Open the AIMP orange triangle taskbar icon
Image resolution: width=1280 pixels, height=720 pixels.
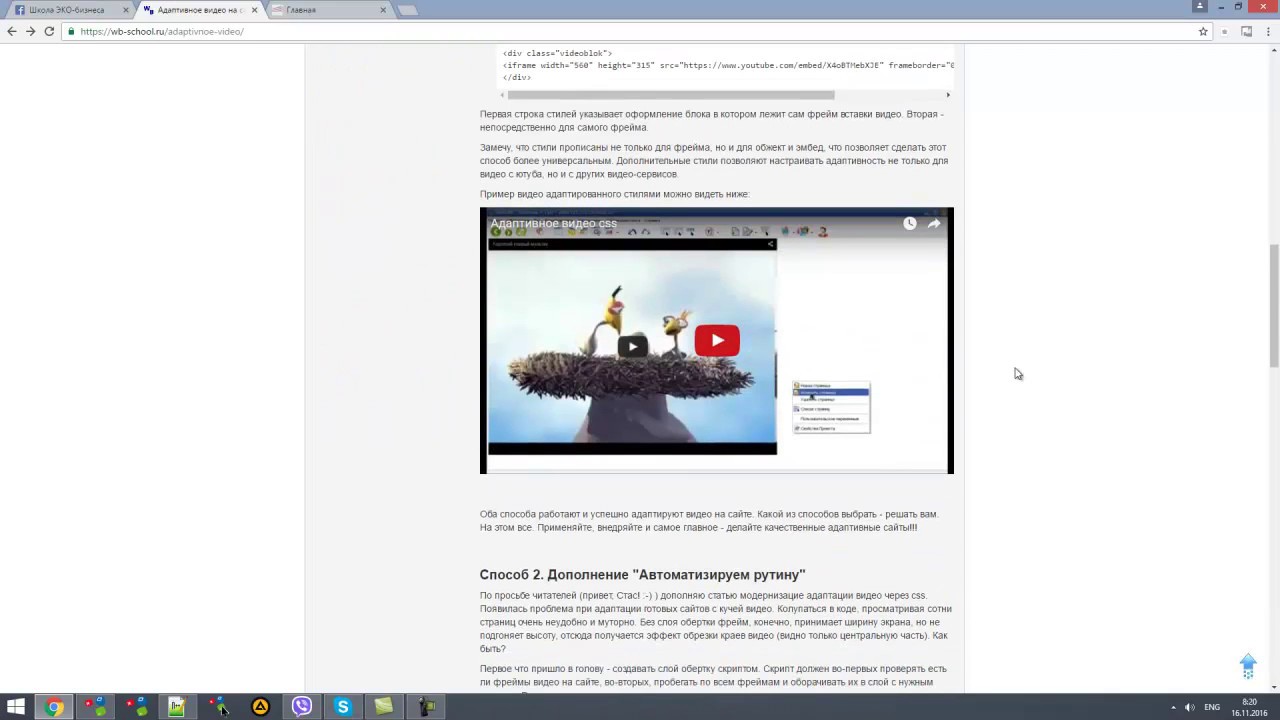pyautogui.click(x=260, y=707)
